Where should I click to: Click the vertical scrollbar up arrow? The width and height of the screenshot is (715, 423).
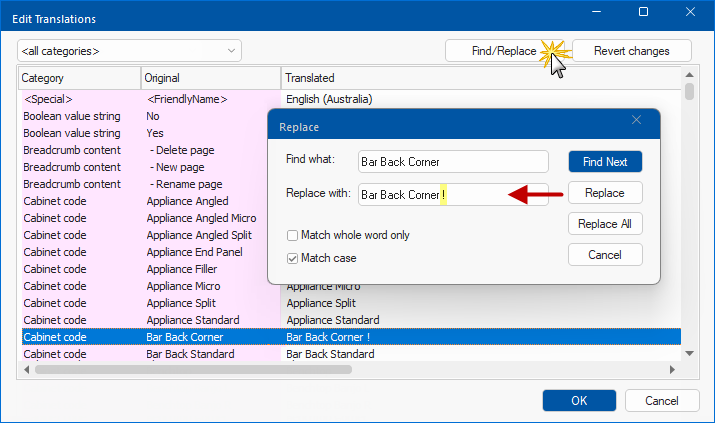point(689,76)
